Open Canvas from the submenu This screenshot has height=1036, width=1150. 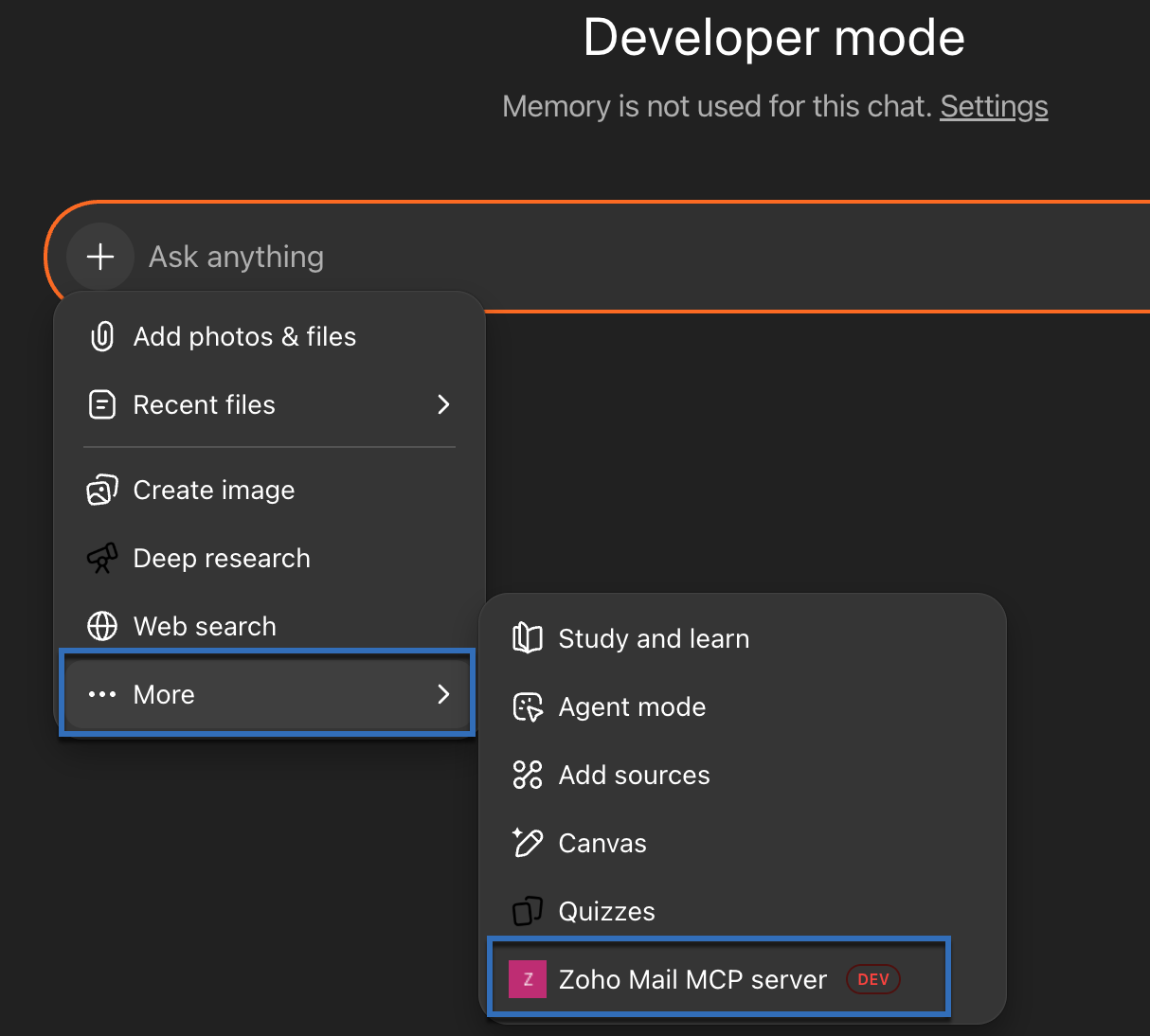click(743, 843)
